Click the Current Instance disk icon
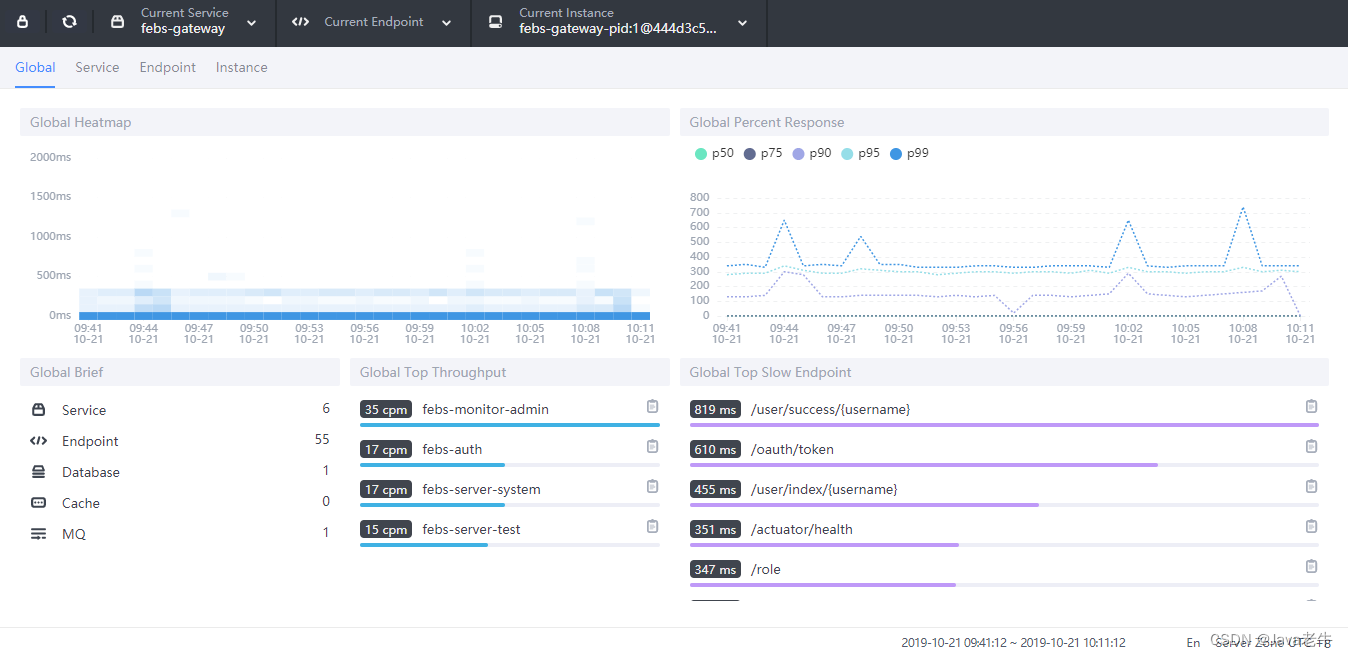Image resolution: width=1348 pixels, height=656 pixels. click(x=495, y=22)
